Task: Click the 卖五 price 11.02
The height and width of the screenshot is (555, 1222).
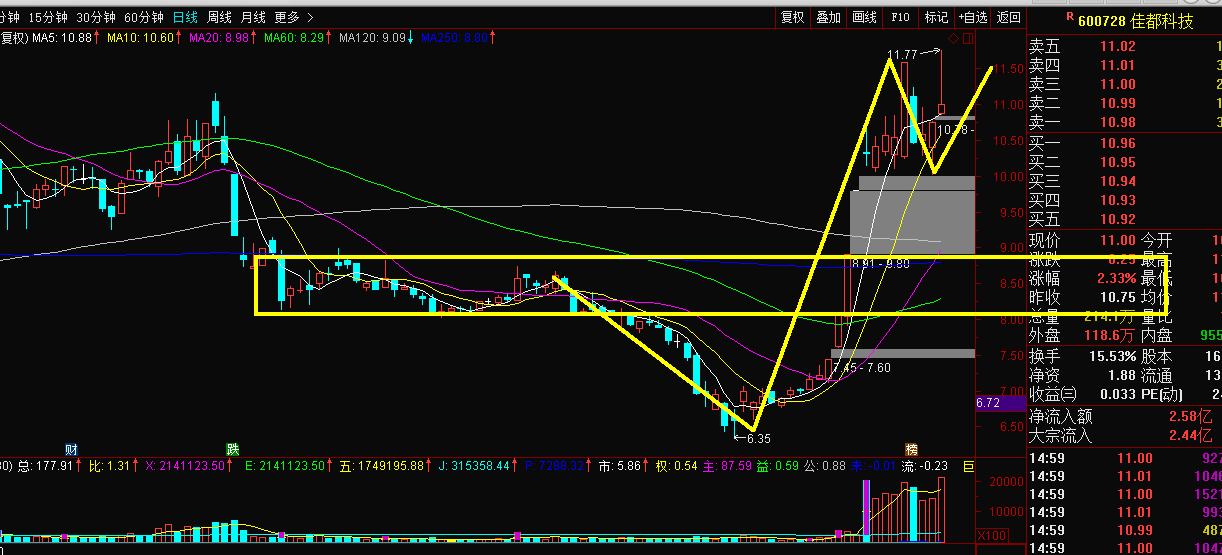Action: pos(1118,46)
